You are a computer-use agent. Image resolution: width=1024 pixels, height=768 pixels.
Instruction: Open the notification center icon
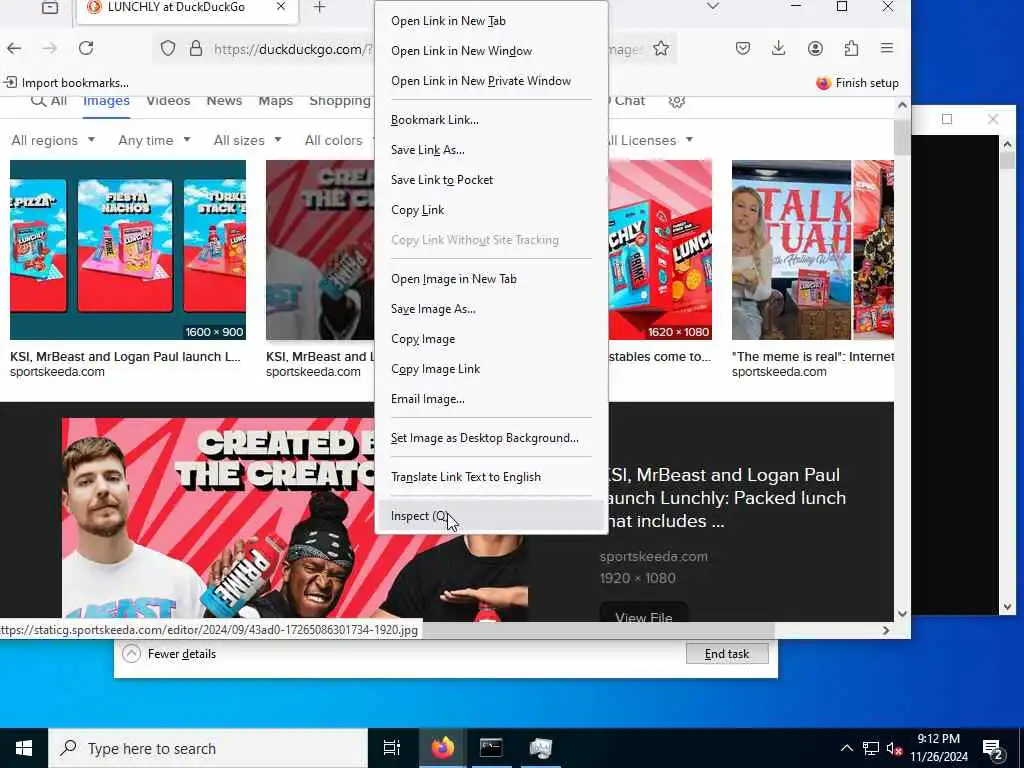tap(993, 749)
